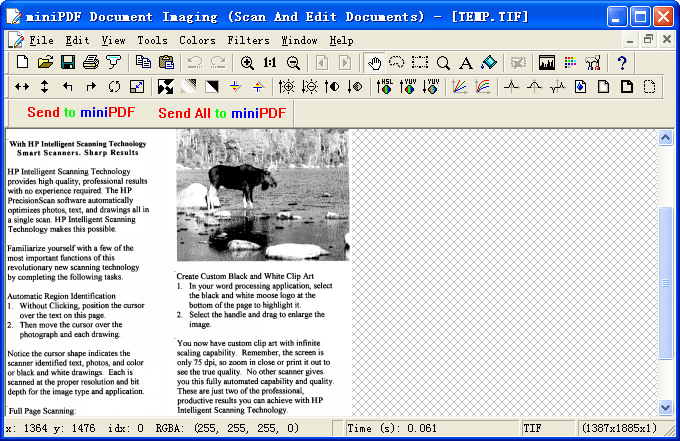Open the histogram display
680x441 pixels.
point(547,63)
